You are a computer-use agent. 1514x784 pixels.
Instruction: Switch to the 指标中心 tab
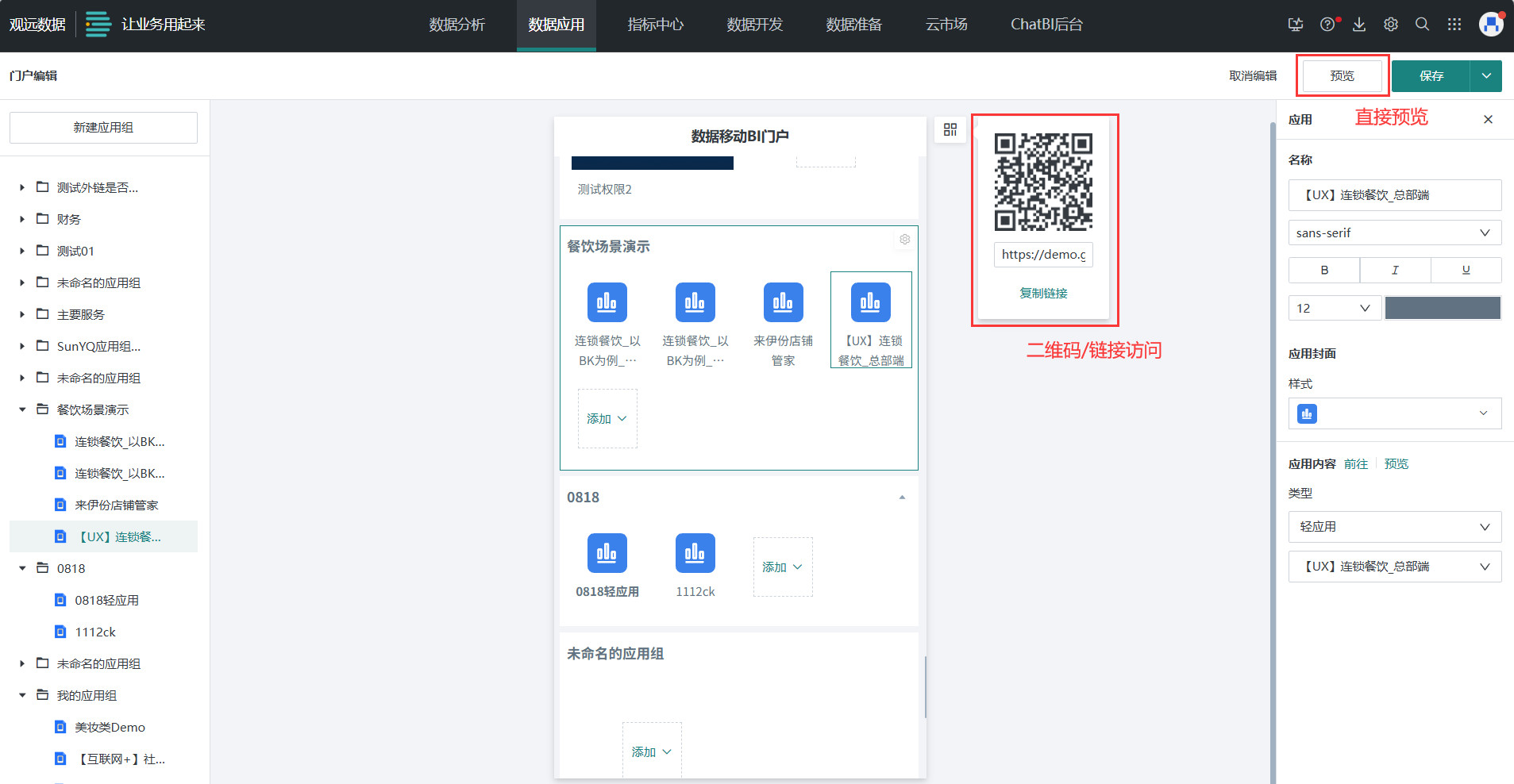click(656, 25)
